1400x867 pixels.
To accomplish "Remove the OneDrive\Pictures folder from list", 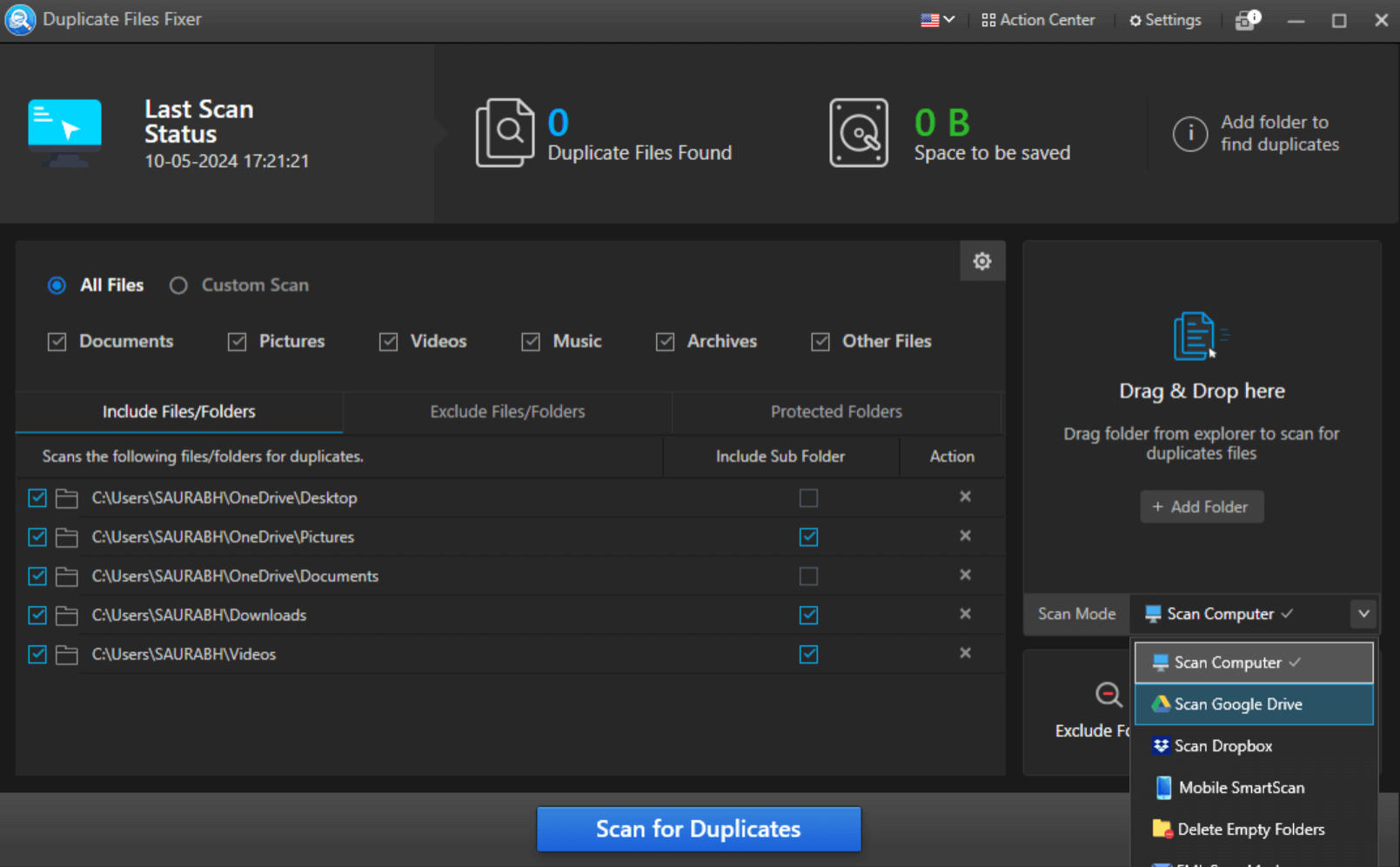I will click(x=965, y=536).
